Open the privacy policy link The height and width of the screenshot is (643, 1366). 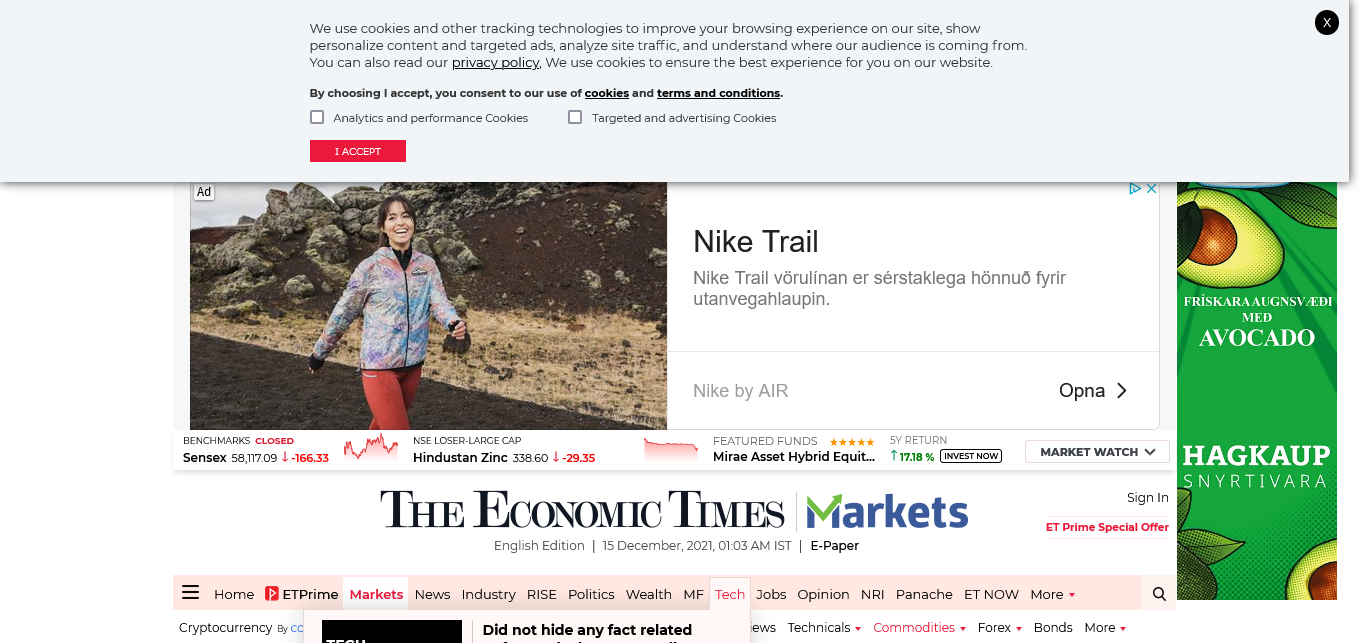495,62
